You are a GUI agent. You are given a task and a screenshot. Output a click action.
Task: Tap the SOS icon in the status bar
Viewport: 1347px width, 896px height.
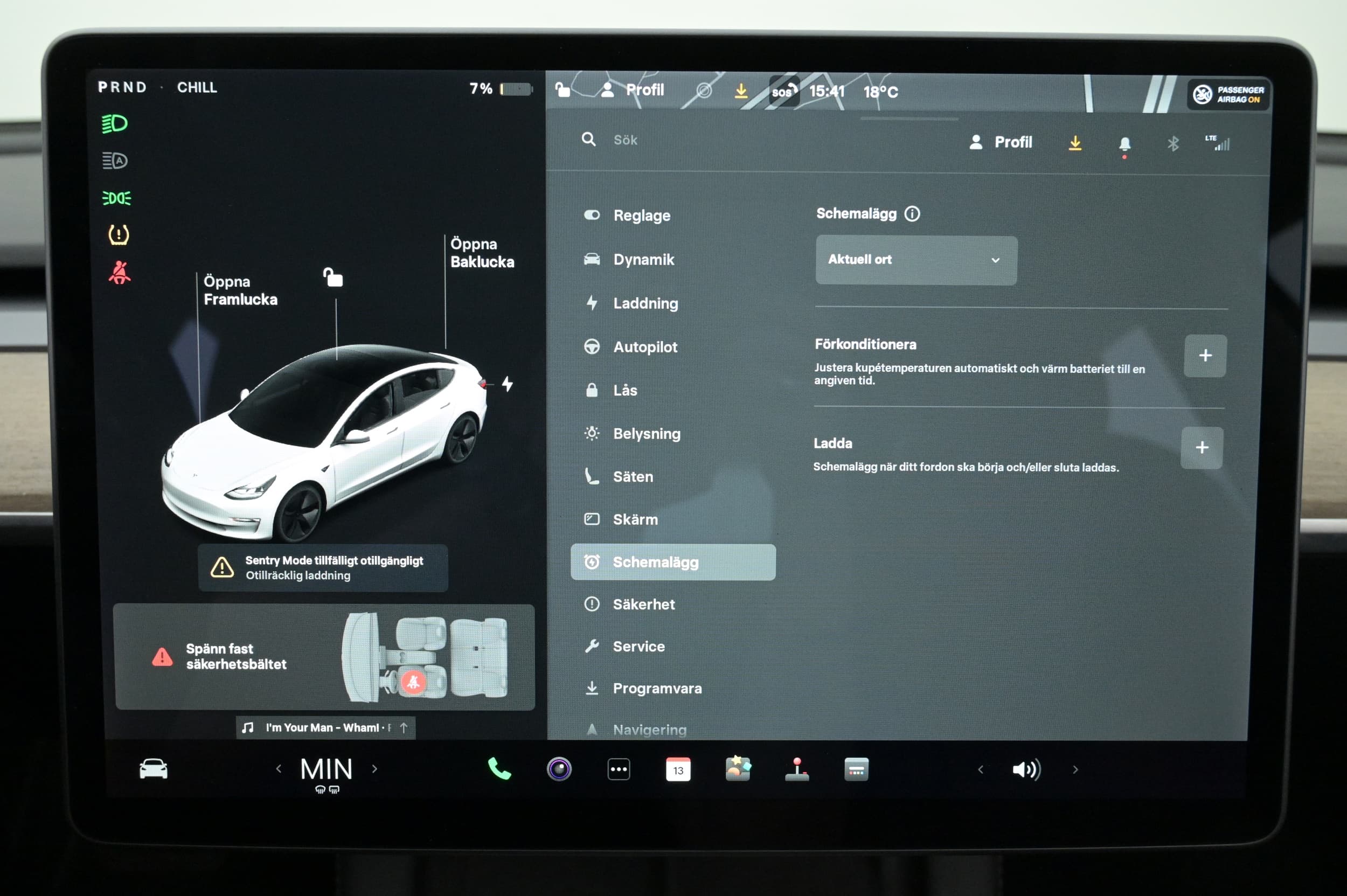click(783, 91)
